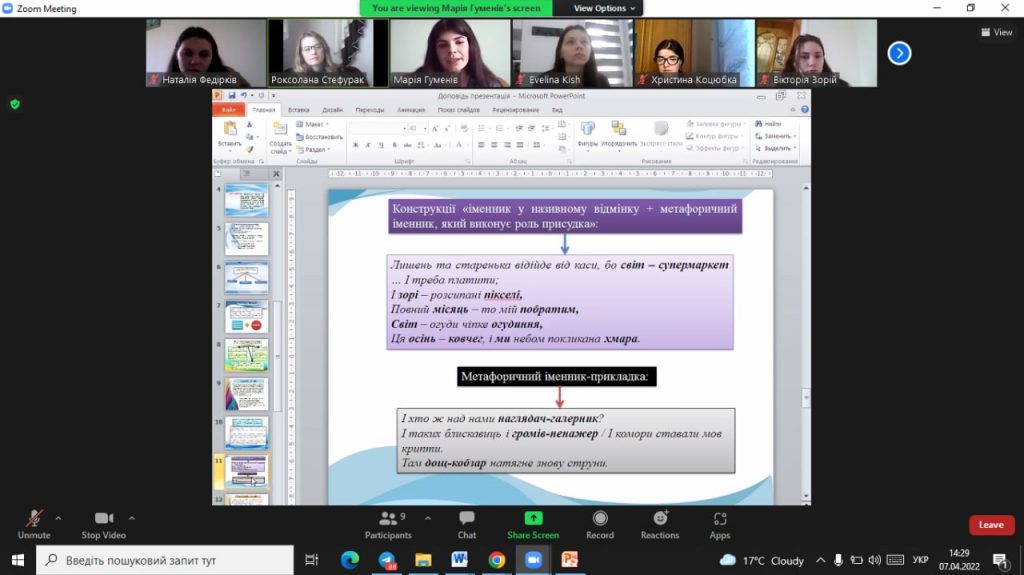
Task: Open Zoom Apps
Action: coord(720,525)
